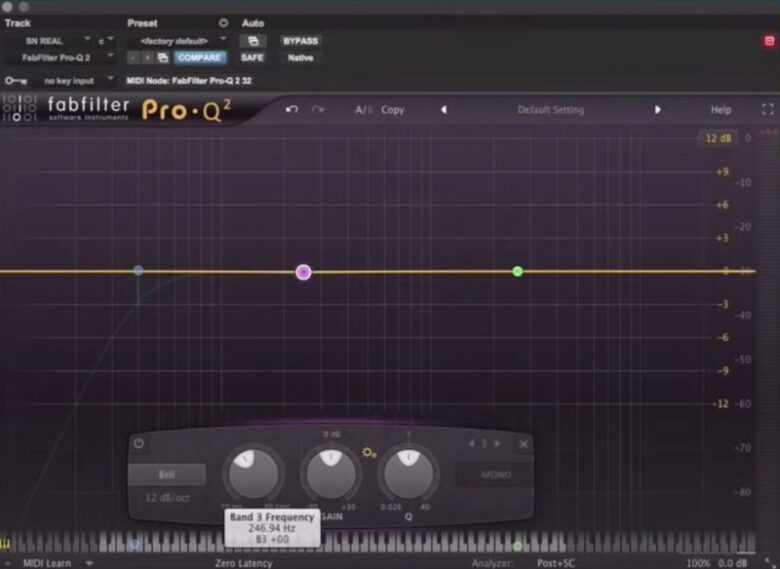780x569 pixels.
Task: Open automation enable window icon under Auto
Action: tap(253, 41)
